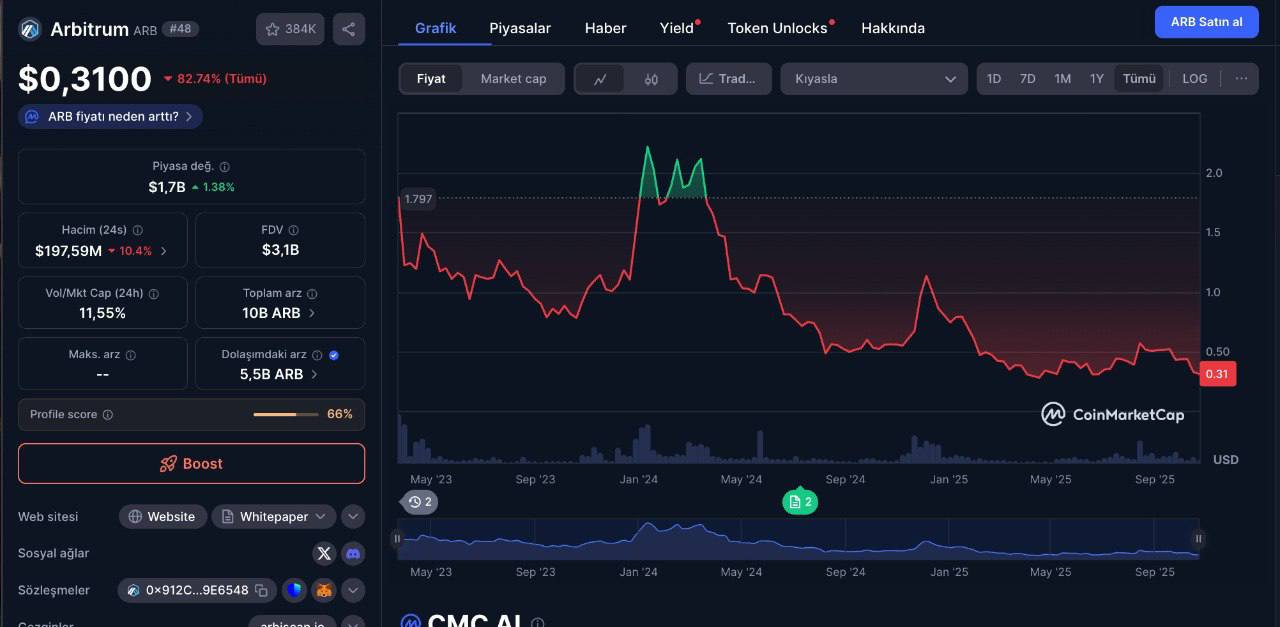Add Arbitrum to watchlist with star button
Viewport: 1280px width, 627px height.
tap(290, 29)
